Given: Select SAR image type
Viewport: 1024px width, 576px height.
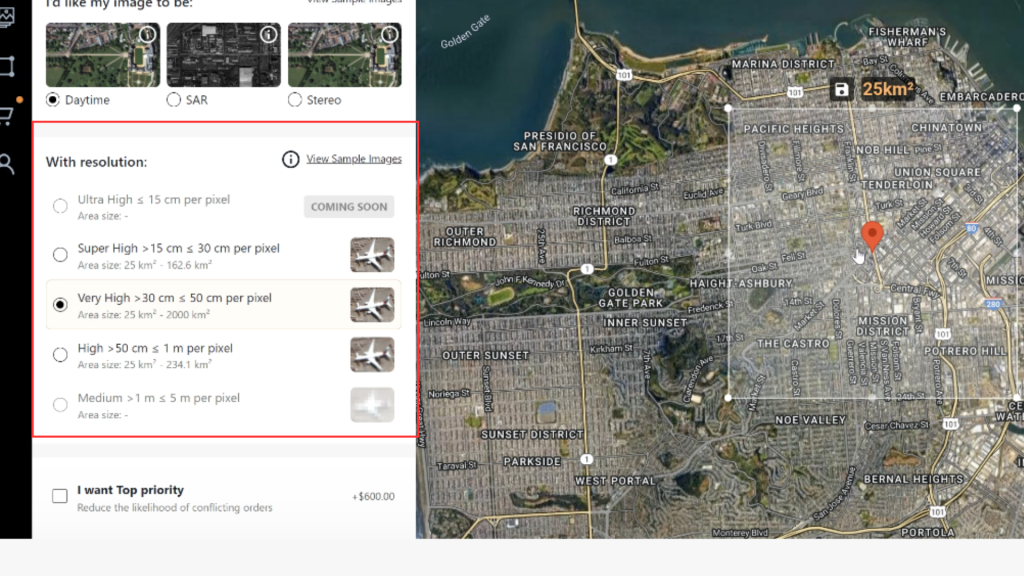Looking at the screenshot, I should pos(174,100).
